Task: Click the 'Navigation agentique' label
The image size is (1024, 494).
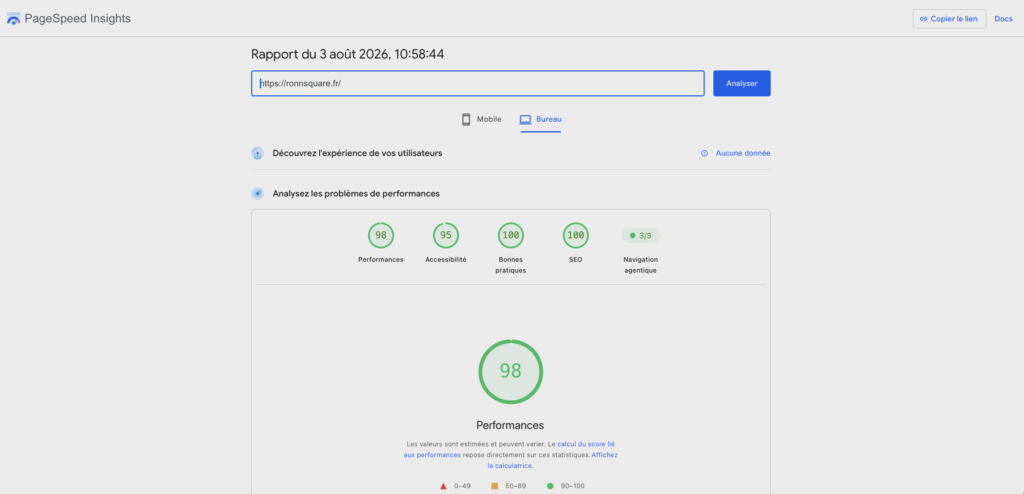Action: coord(641,265)
